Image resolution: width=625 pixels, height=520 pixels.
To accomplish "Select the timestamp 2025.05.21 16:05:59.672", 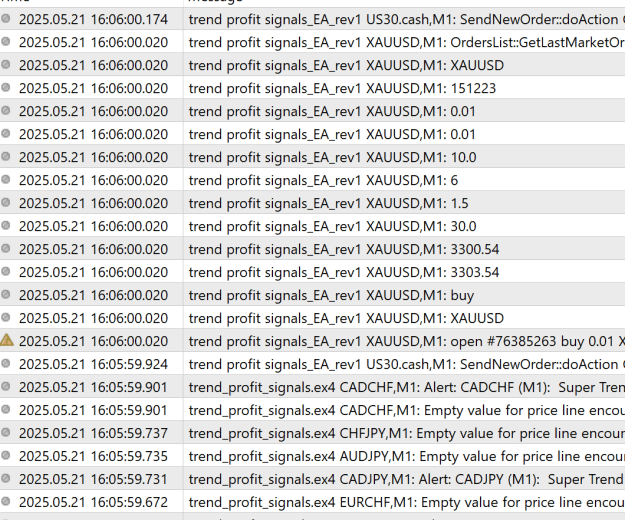I will pos(93,502).
